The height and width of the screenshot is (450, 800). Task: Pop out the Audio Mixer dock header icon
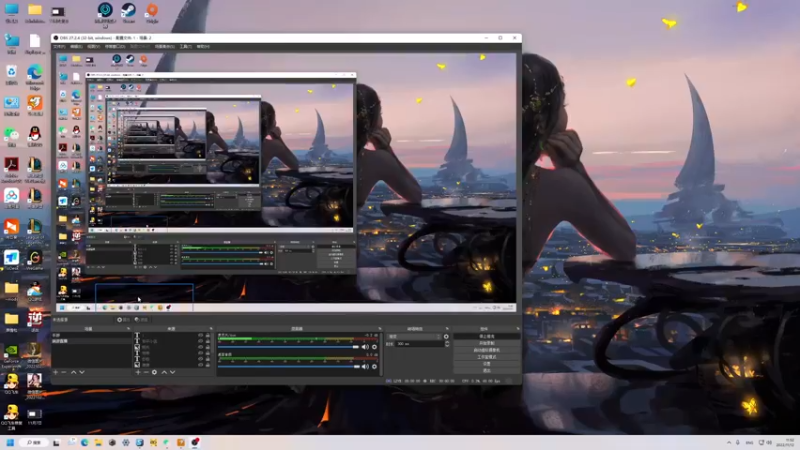[x=380, y=329]
